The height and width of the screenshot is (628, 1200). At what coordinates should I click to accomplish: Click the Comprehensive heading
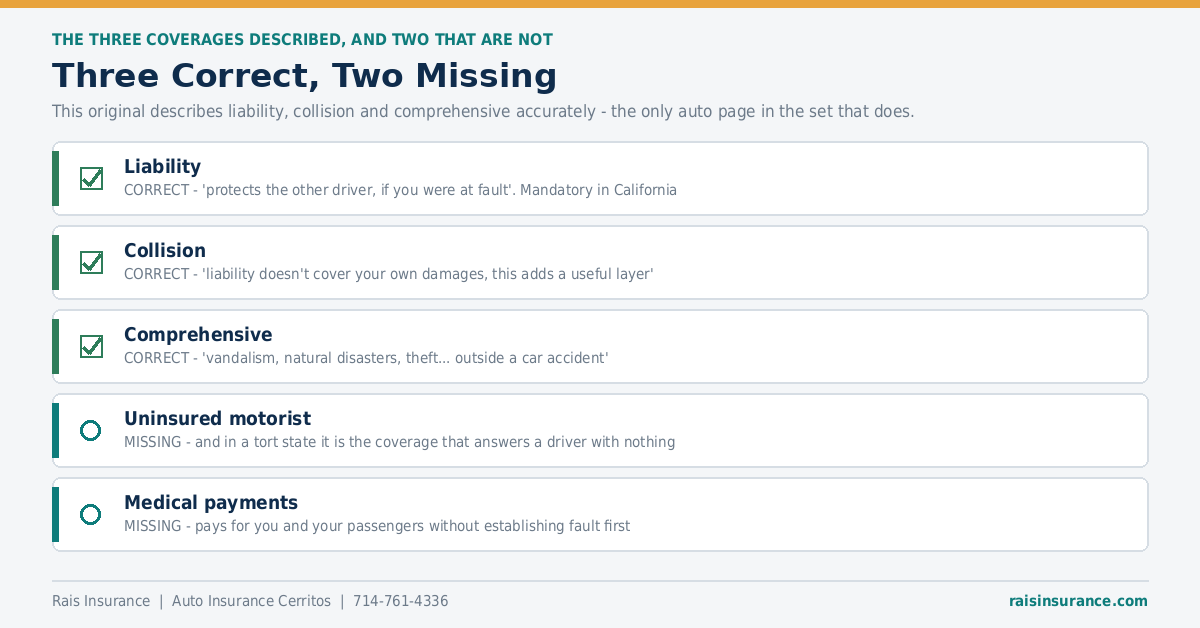click(198, 334)
